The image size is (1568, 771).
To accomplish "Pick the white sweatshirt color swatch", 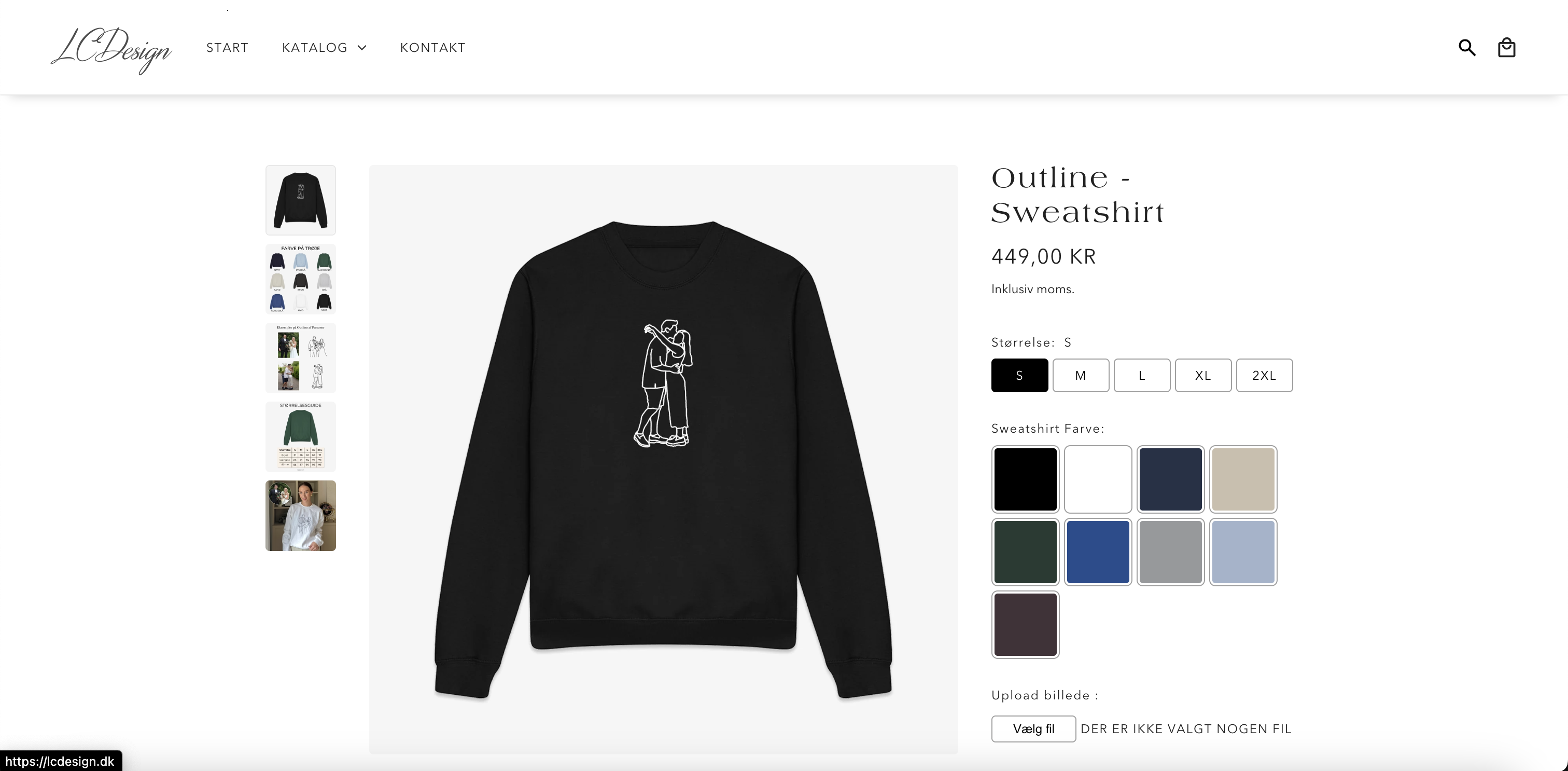I will (1098, 479).
